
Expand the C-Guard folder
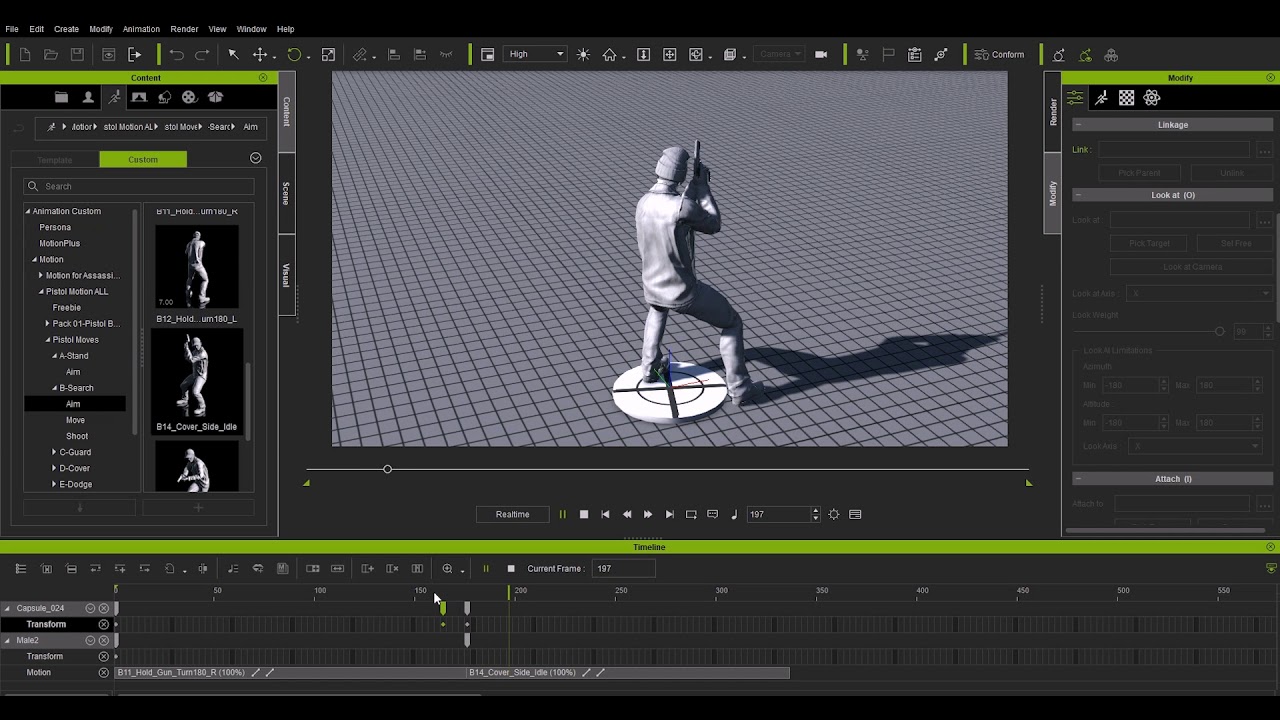[x=54, y=452]
